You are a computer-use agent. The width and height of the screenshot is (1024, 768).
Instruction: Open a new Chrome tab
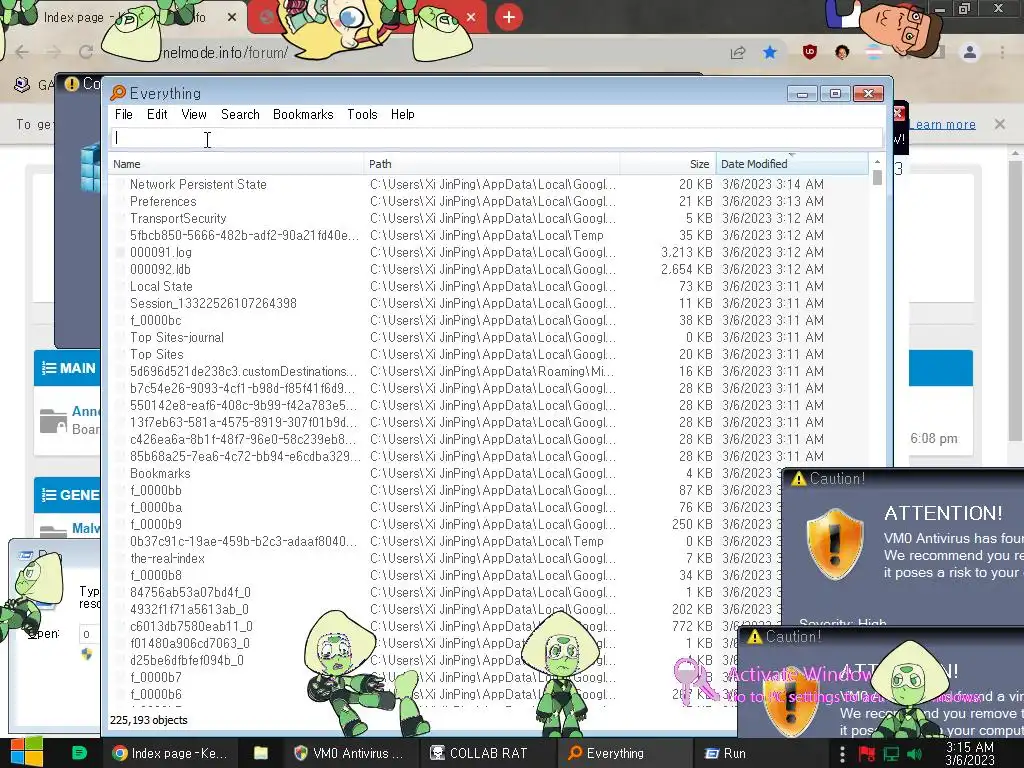click(x=509, y=17)
